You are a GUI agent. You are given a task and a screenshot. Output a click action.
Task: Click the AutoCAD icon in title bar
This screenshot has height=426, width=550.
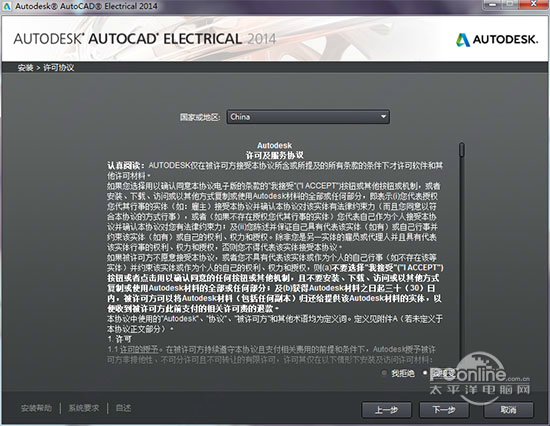7,6
